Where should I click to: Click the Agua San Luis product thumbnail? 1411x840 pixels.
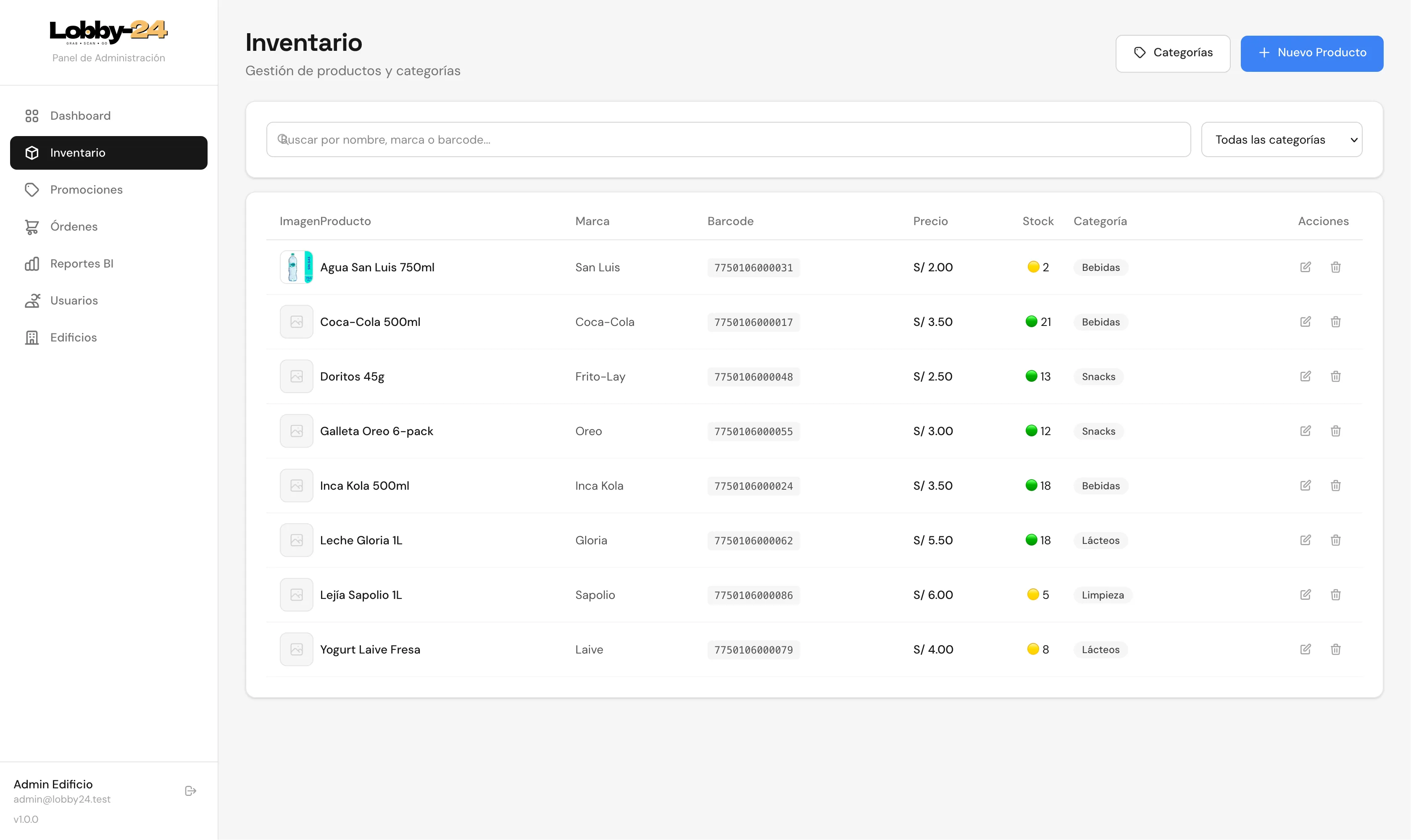[296, 267]
